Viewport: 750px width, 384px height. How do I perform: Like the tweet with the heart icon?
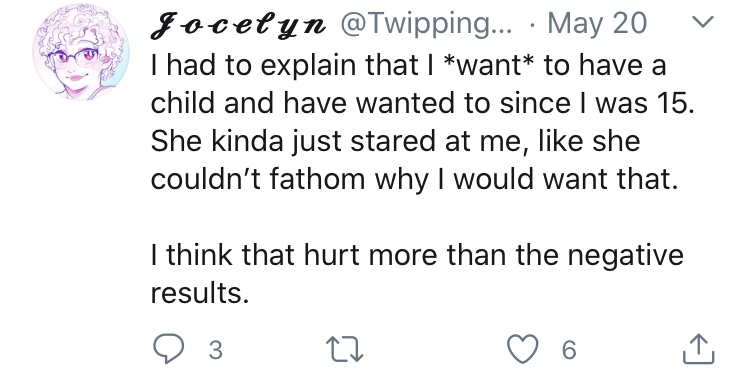(x=523, y=349)
